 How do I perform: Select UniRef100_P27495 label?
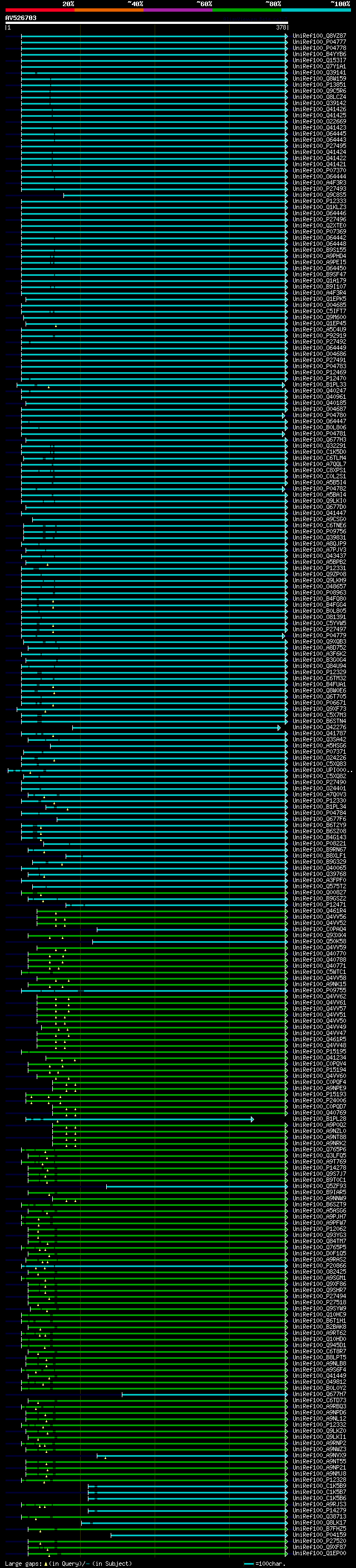click(x=319, y=146)
